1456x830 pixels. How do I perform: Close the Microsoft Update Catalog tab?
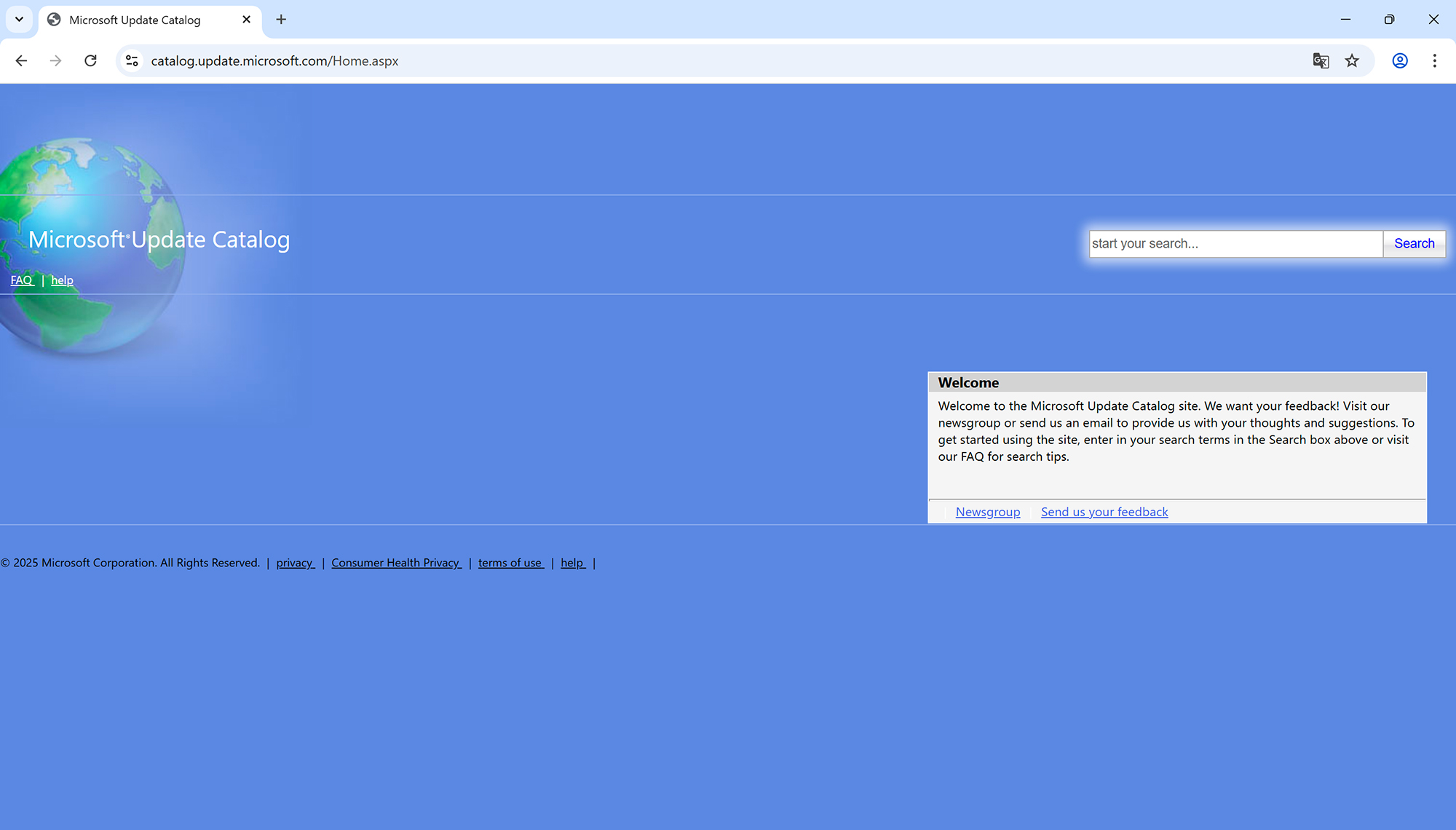246,20
